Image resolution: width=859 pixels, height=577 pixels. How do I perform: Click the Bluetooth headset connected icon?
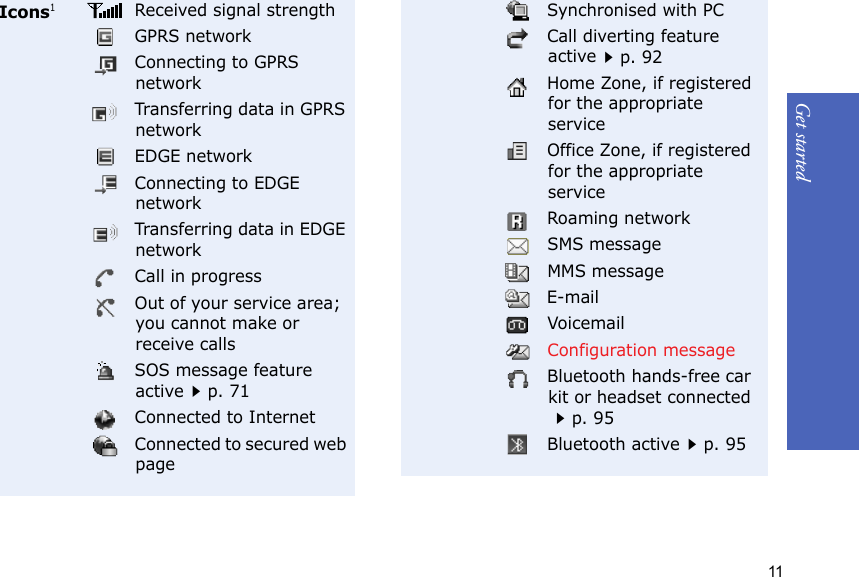(x=517, y=378)
